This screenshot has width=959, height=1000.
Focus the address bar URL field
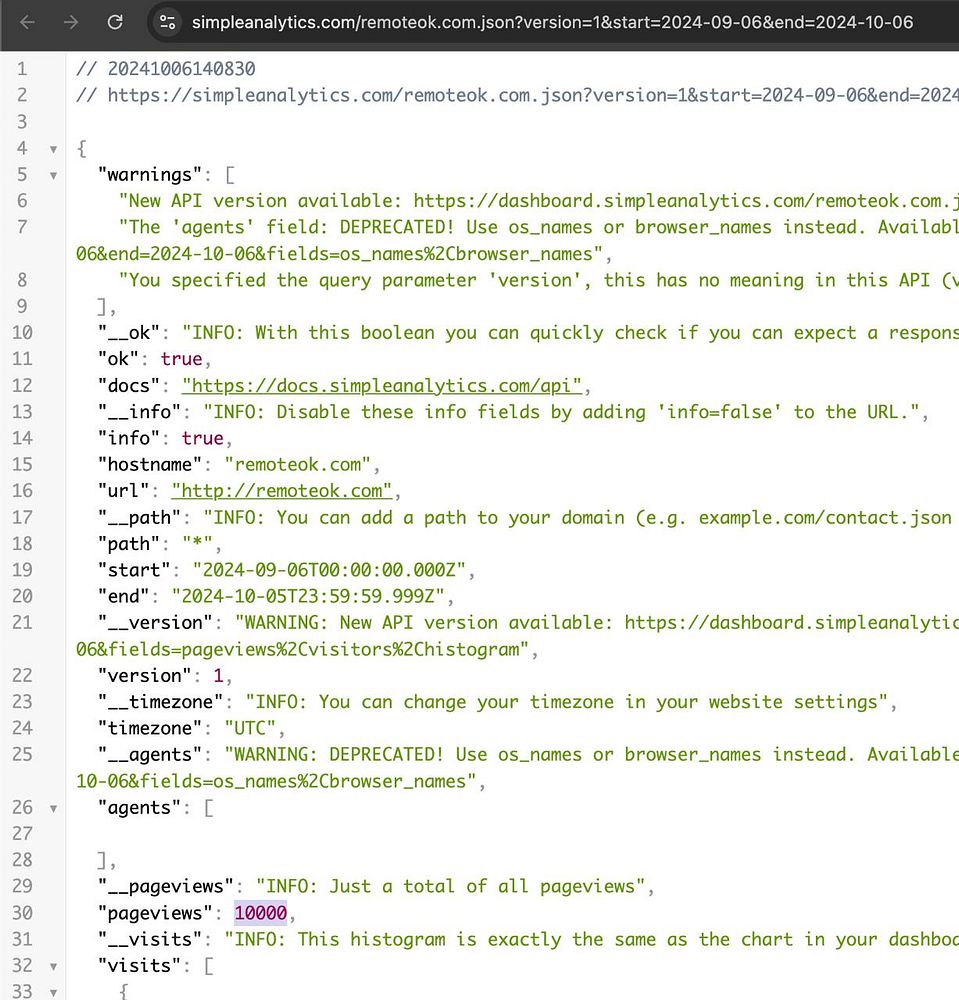tap(552, 22)
